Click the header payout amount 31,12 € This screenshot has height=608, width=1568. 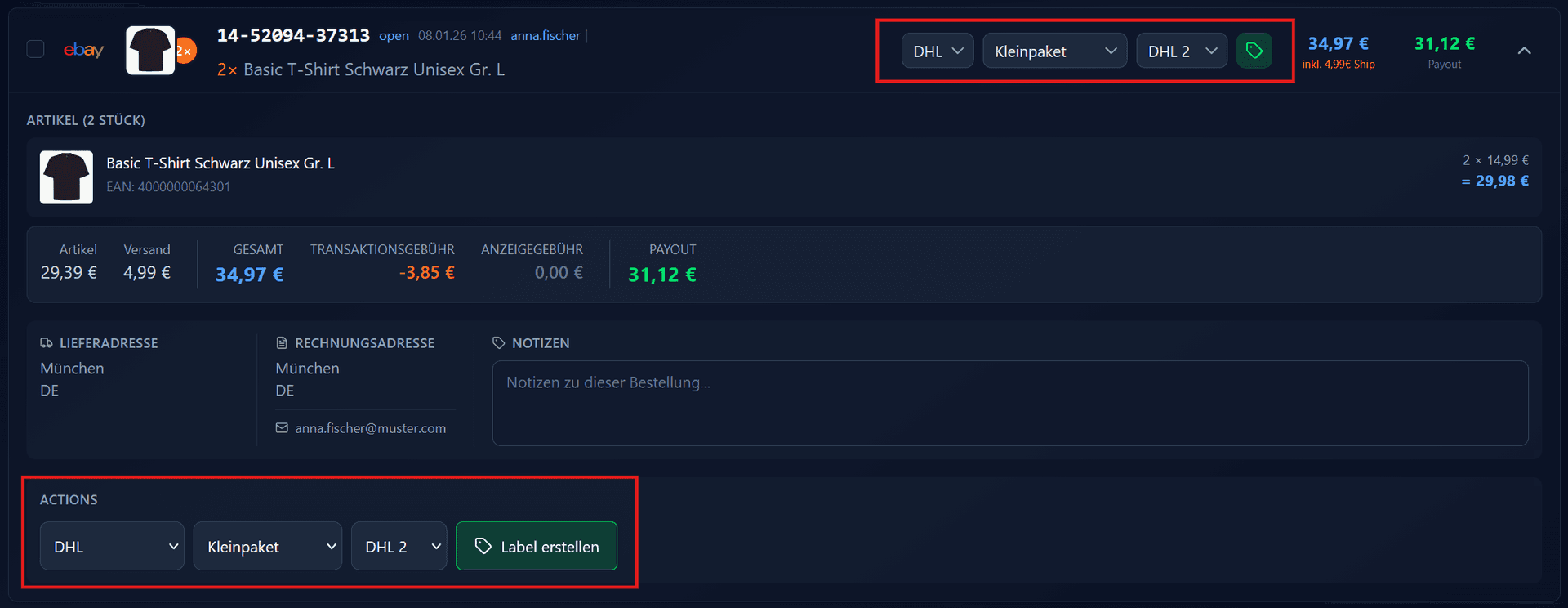tap(1445, 43)
